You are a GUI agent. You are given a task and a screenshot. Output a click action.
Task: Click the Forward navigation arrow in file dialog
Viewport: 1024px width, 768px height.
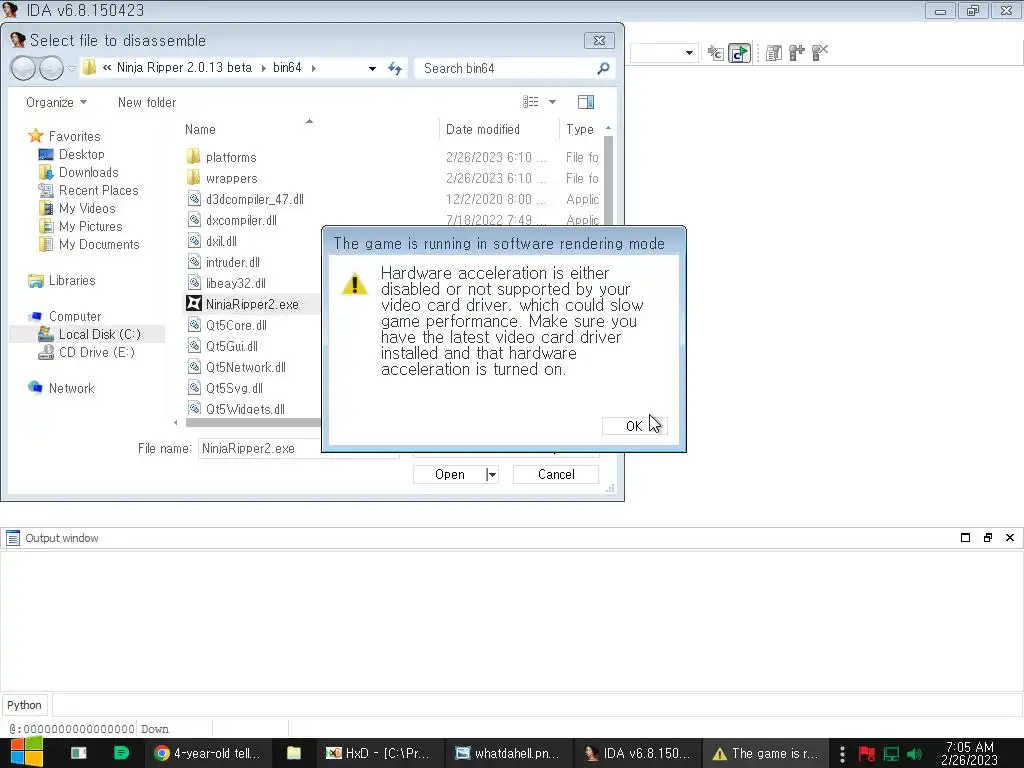[51, 68]
